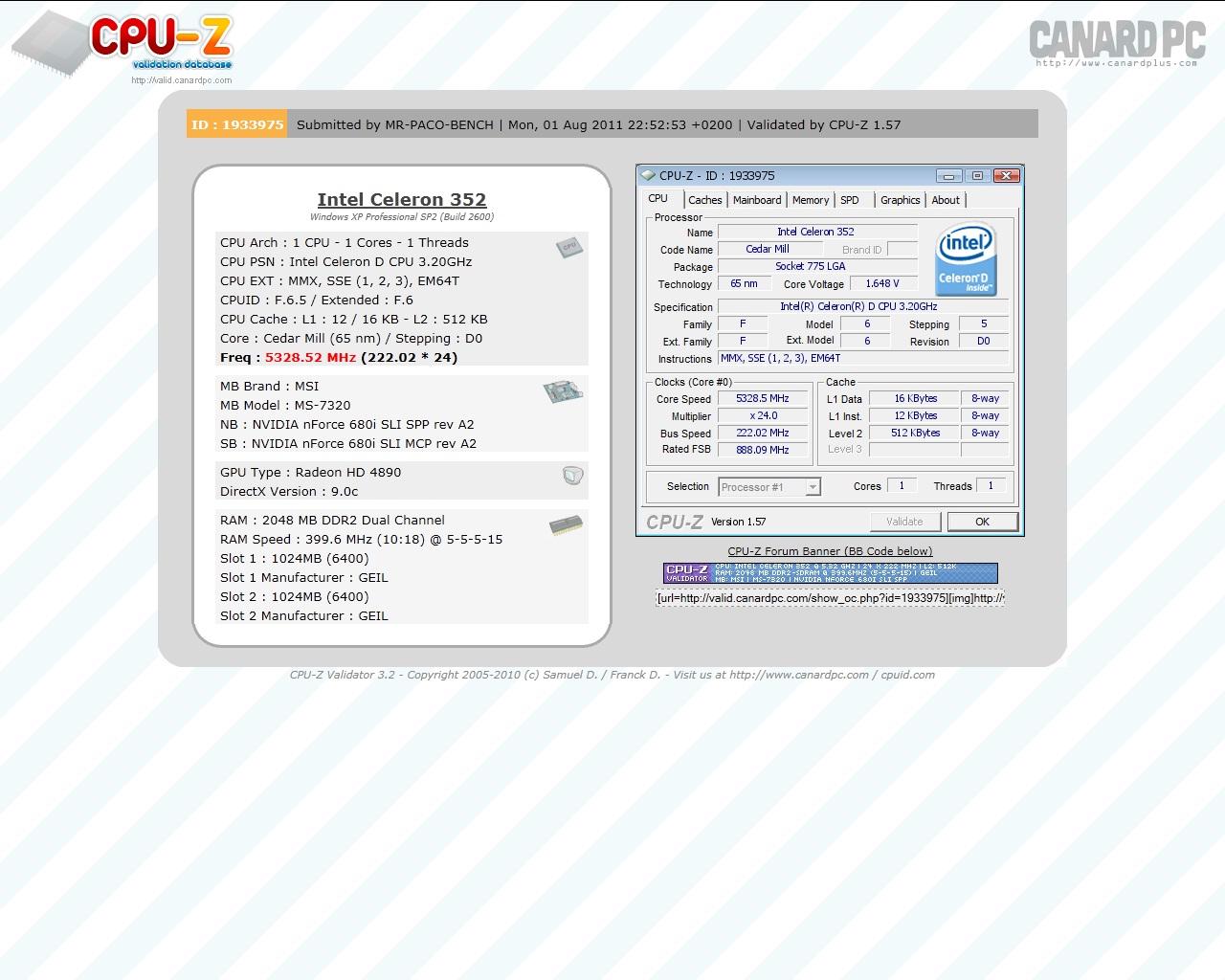Viewport: 1225px width, 980px height.
Task: Click the GPU icon beside GPU Type
Action: click(572, 475)
